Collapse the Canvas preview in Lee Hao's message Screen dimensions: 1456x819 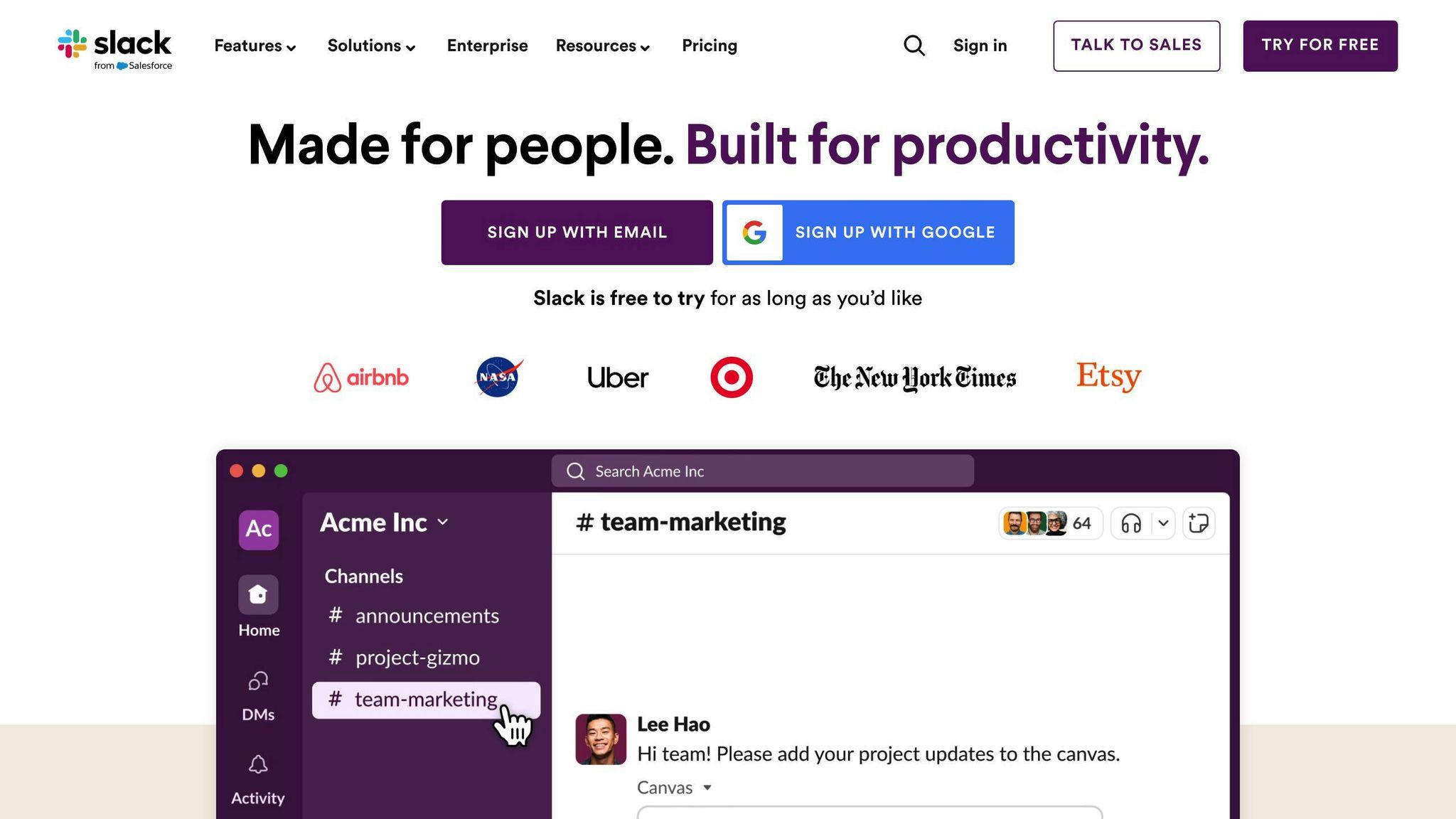[x=707, y=788]
